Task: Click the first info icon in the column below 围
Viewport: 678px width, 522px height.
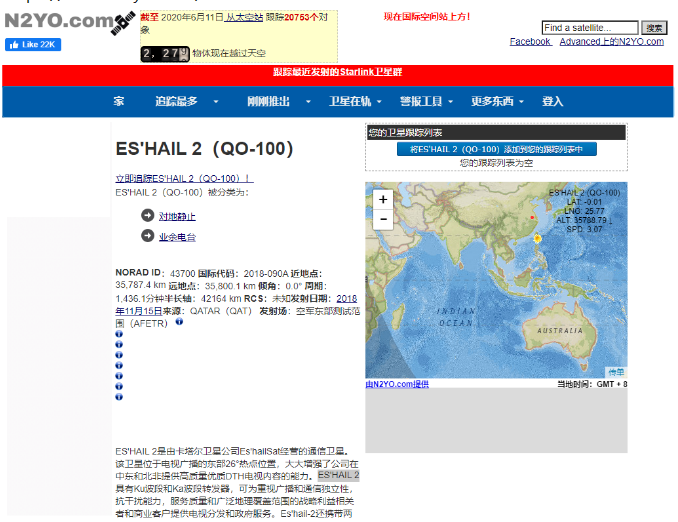Action: click(119, 334)
